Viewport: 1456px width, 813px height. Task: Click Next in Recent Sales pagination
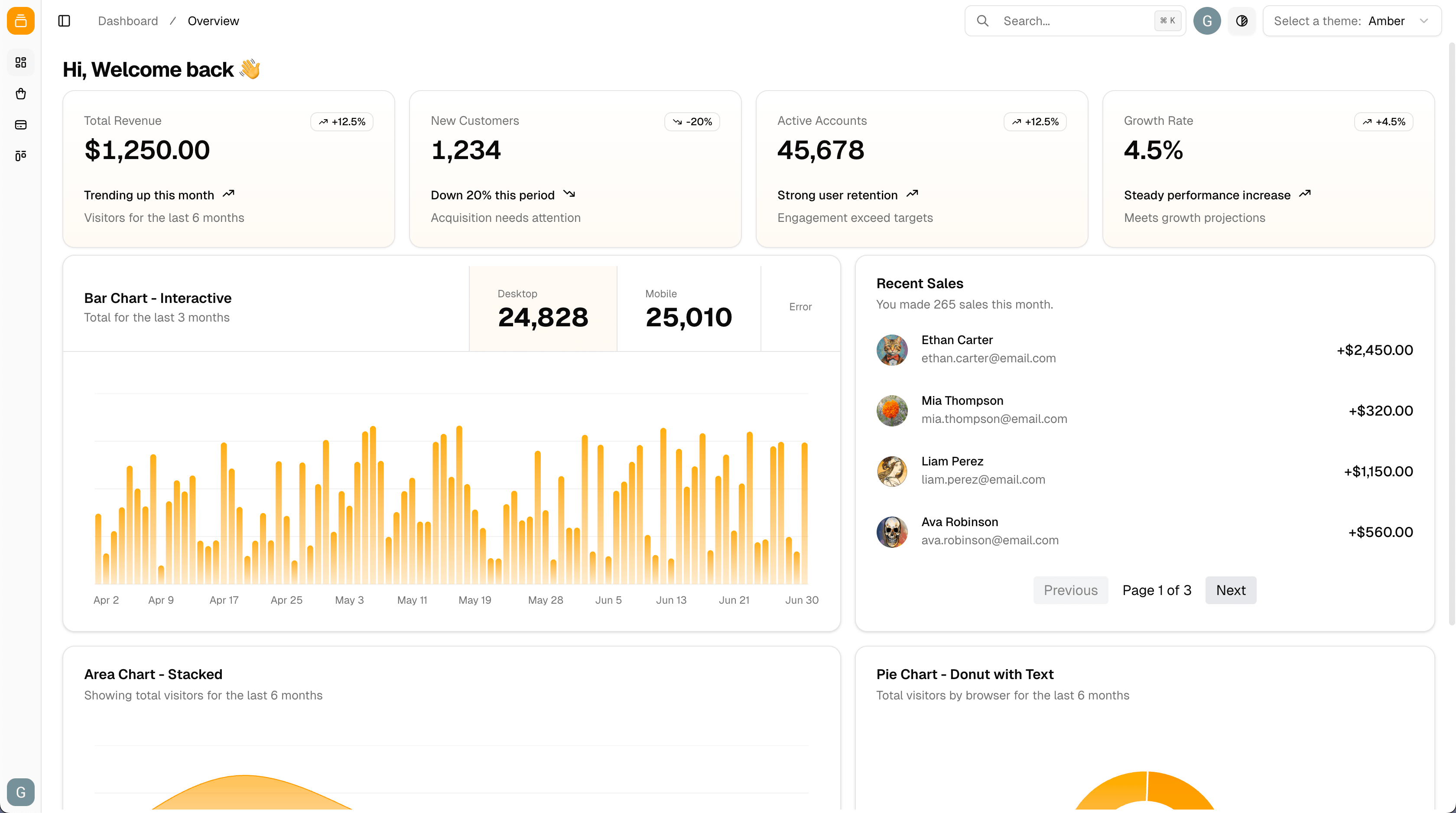(x=1231, y=590)
